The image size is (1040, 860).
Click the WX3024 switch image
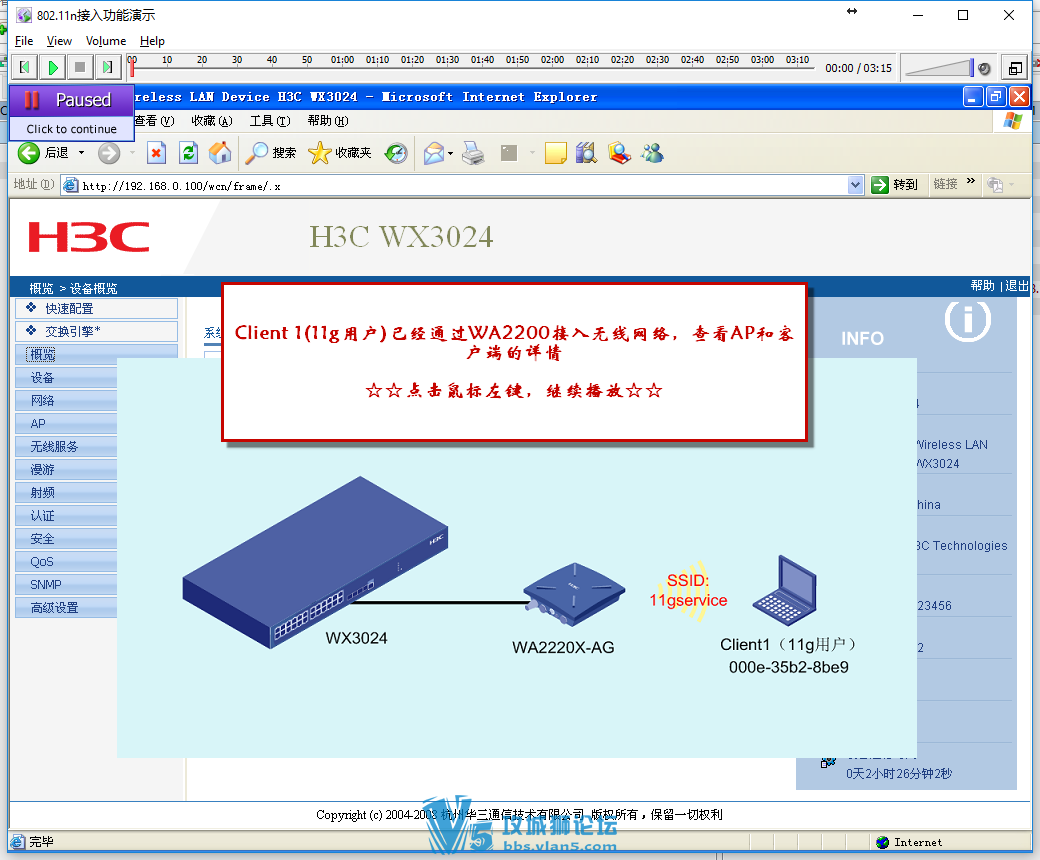[316, 562]
